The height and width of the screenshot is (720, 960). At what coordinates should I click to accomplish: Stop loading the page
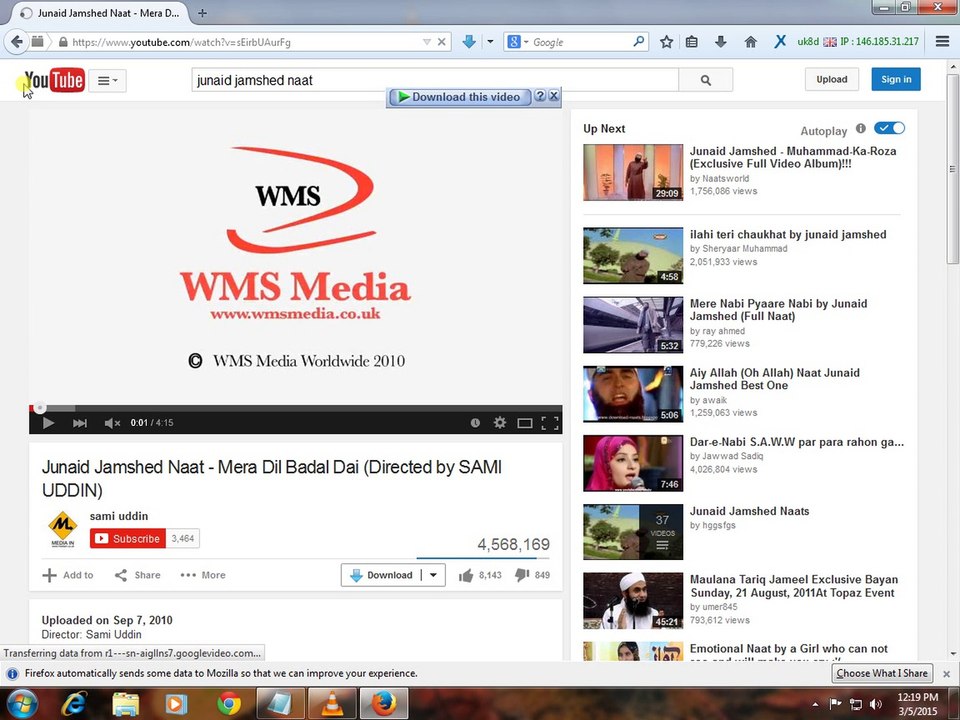click(x=441, y=42)
